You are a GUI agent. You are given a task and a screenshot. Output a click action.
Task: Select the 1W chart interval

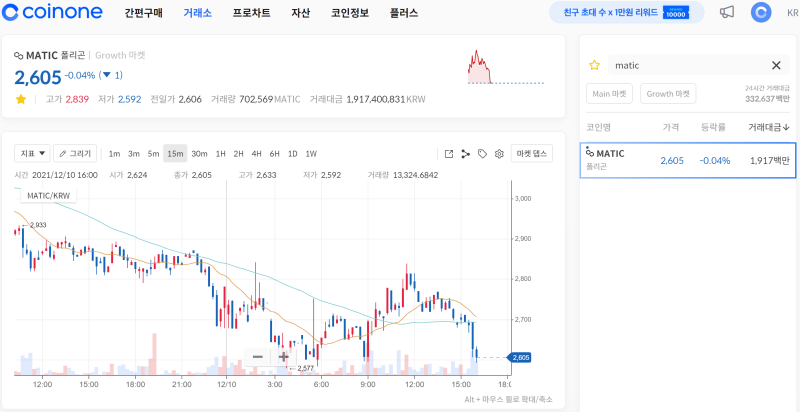311,153
